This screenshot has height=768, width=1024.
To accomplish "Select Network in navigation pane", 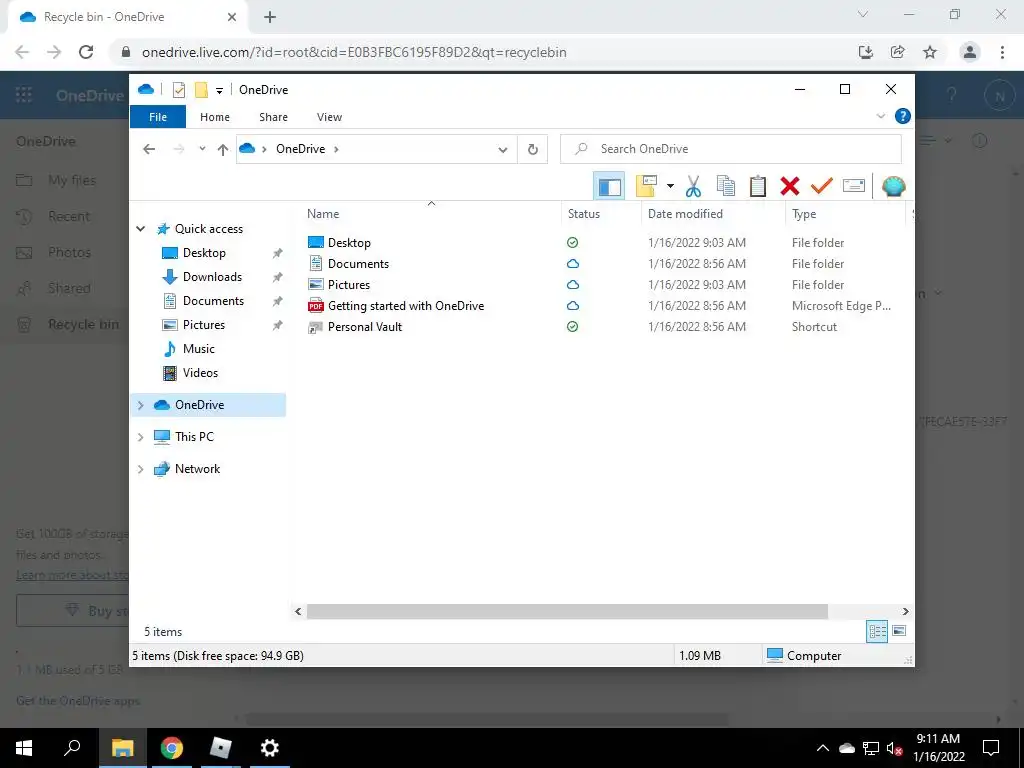I will [x=197, y=469].
